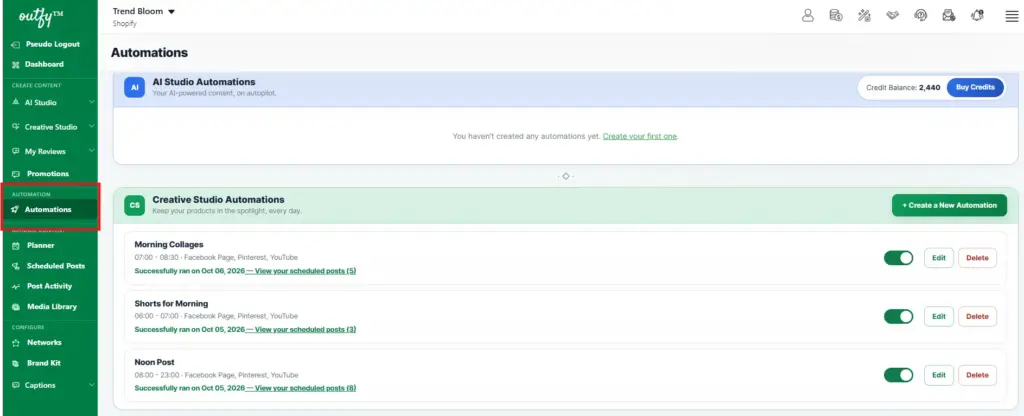Delete the Noon Post automation
Image resolution: width=1024 pixels, height=416 pixels.
coord(978,375)
